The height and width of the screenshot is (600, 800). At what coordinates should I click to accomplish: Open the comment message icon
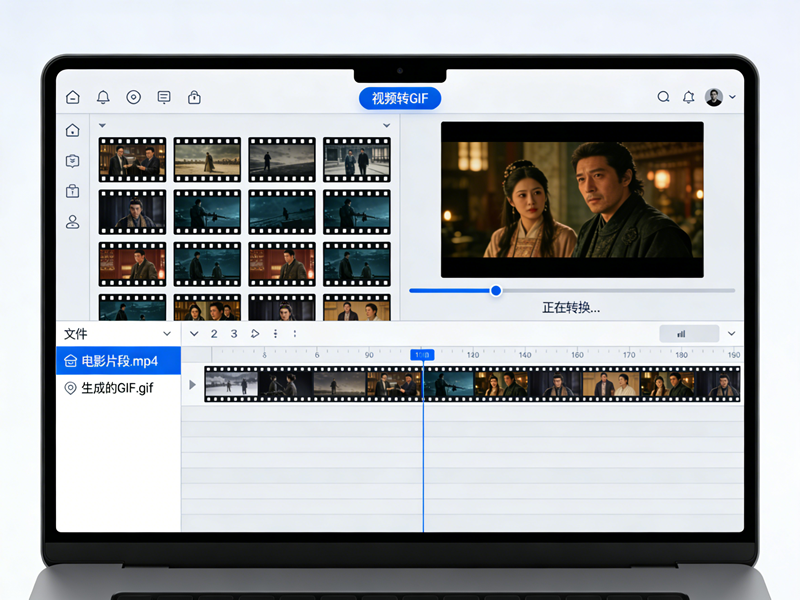pyautogui.click(x=164, y=97)
